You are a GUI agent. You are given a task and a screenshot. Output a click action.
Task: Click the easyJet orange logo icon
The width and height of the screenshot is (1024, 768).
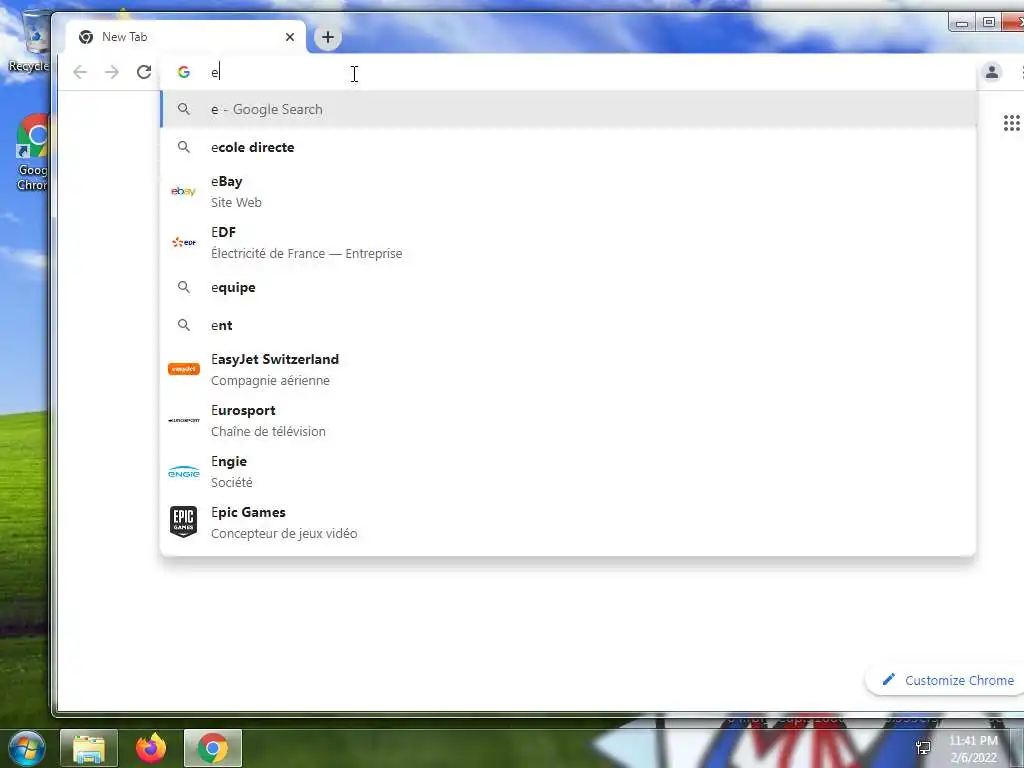(184, 369)
